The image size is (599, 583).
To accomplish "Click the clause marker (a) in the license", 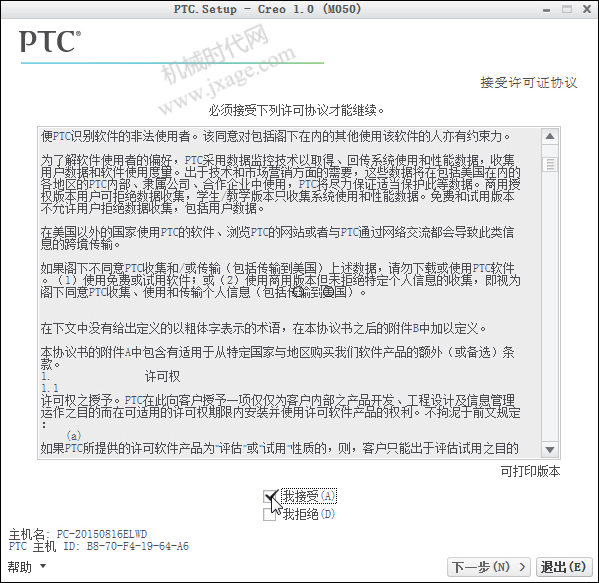I will click(x=74, y=436).
